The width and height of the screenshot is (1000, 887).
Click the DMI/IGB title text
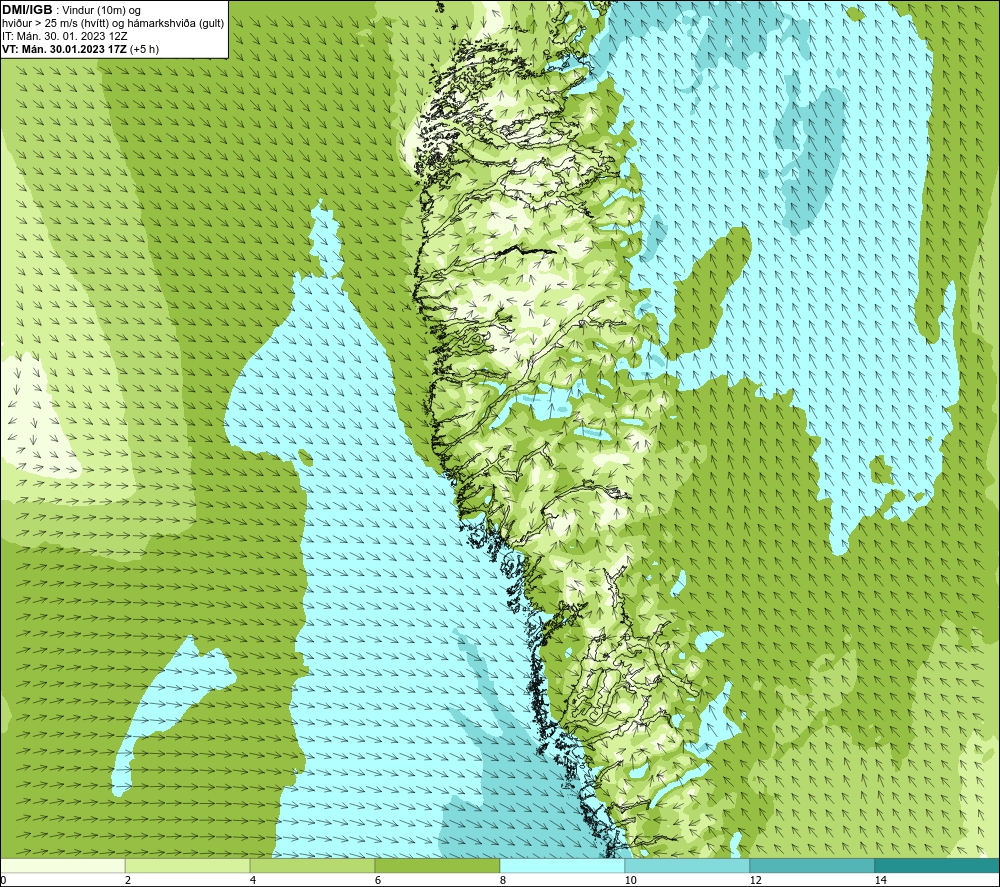coord(28,10)
